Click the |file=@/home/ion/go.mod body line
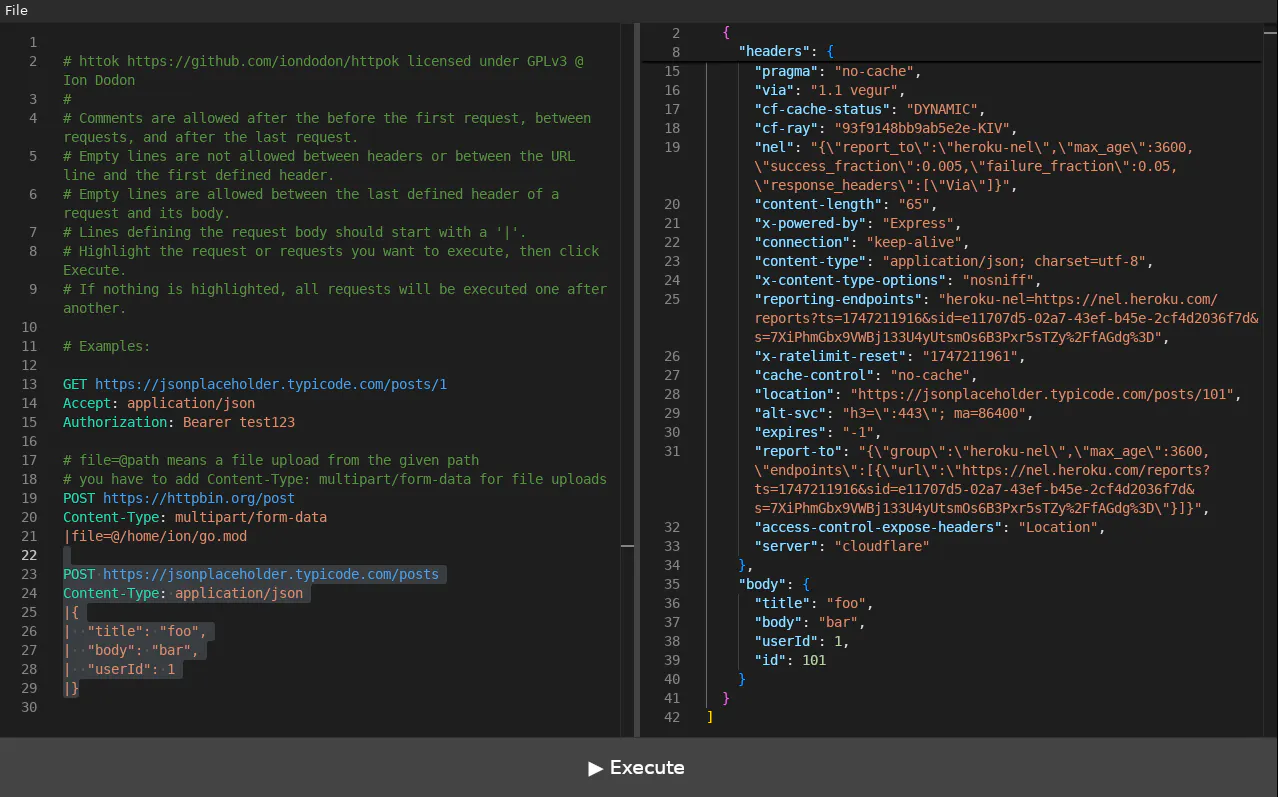The width and height of the screenshot is (1278, 797). [x=155, y=536]
